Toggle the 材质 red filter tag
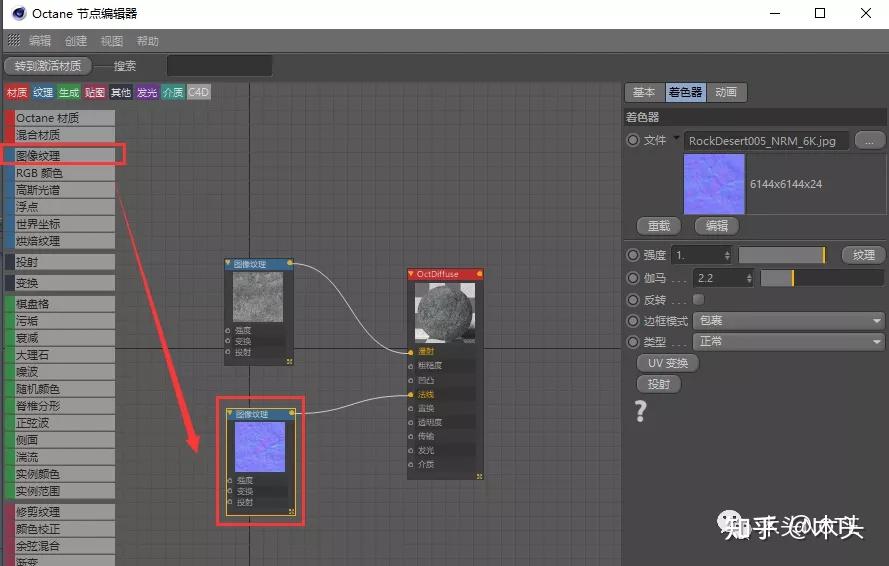The width and height of the screenshot is (889, 566). 17,92
